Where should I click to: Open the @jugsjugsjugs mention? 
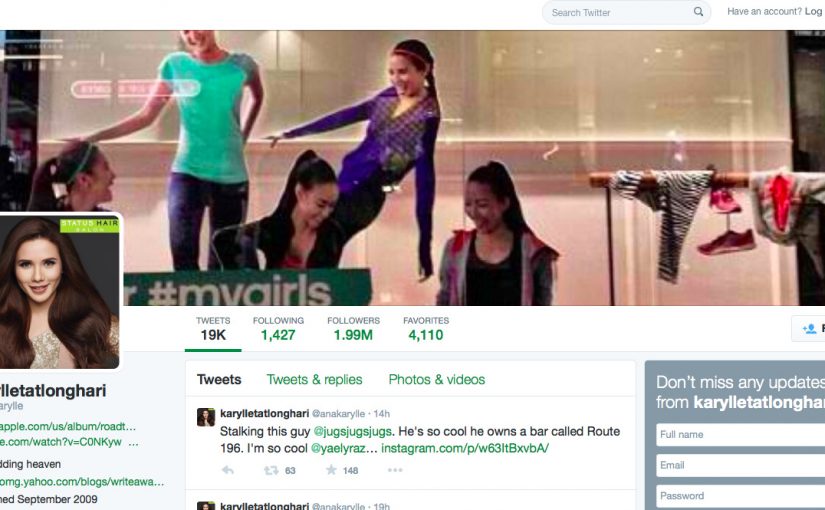(x=353, y=432)
